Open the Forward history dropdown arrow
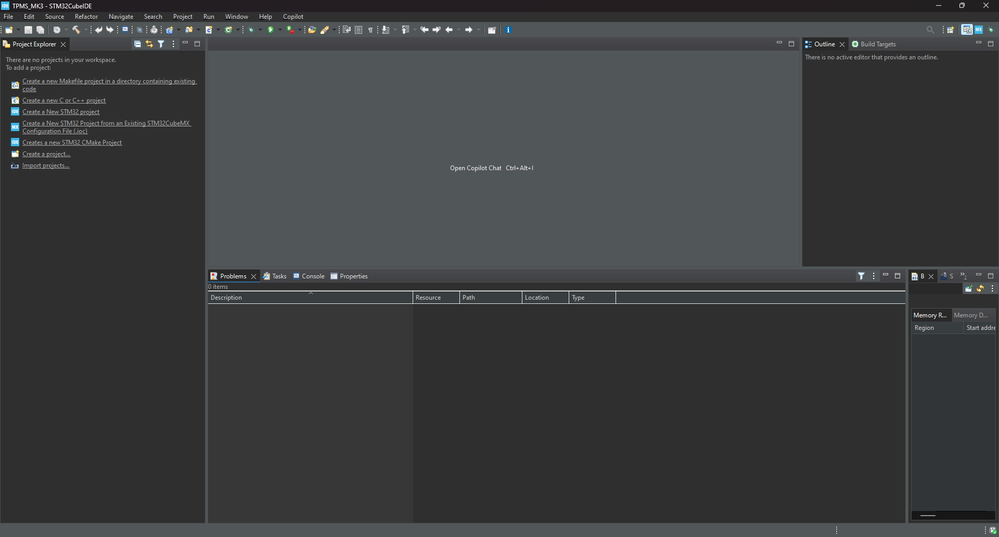Image resolution: width=999 pixels, height=537 pixels. click(x=478, y=30)
